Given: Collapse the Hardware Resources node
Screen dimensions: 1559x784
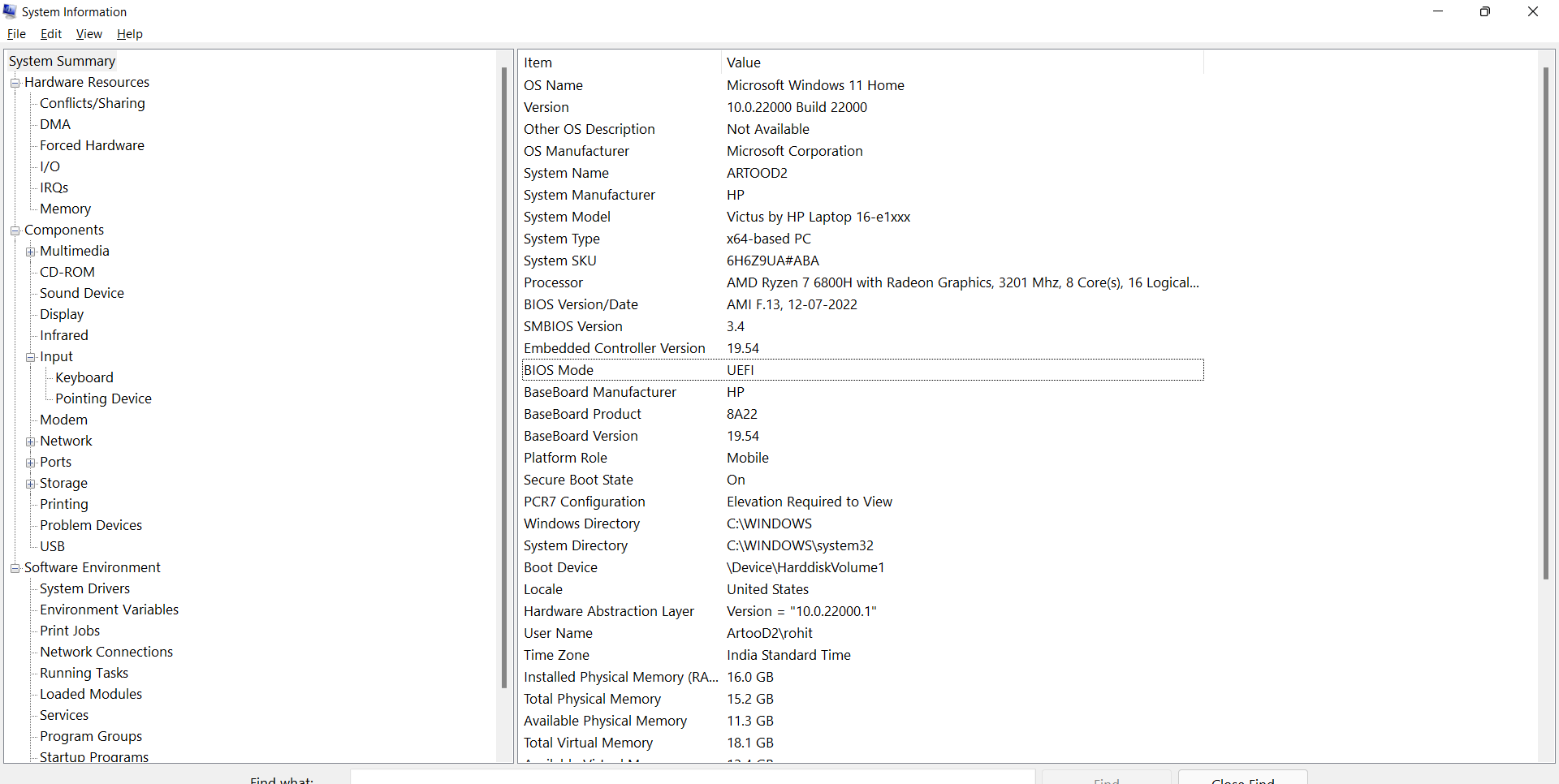Looking at the screenshot, I should click(15, 83).
